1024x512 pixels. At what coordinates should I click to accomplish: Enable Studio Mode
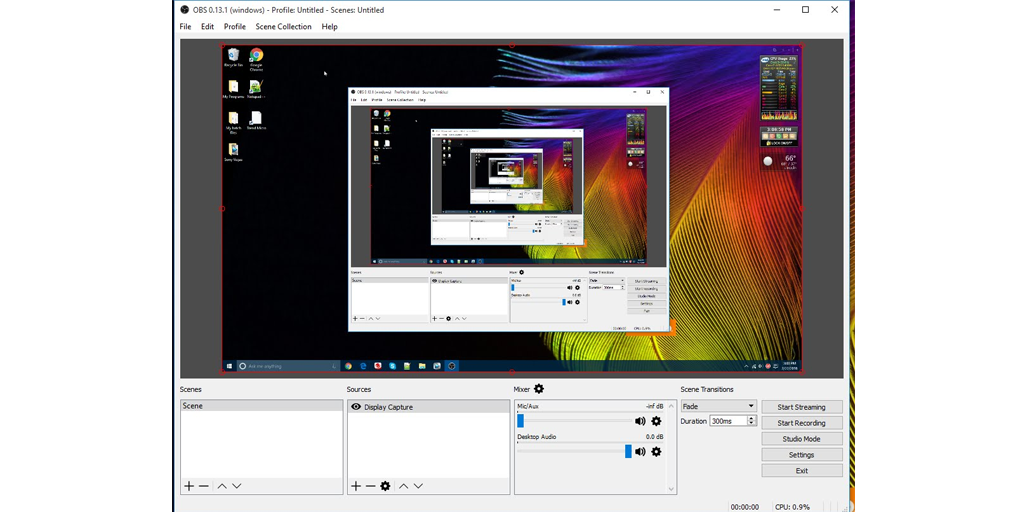click(801, 439)
